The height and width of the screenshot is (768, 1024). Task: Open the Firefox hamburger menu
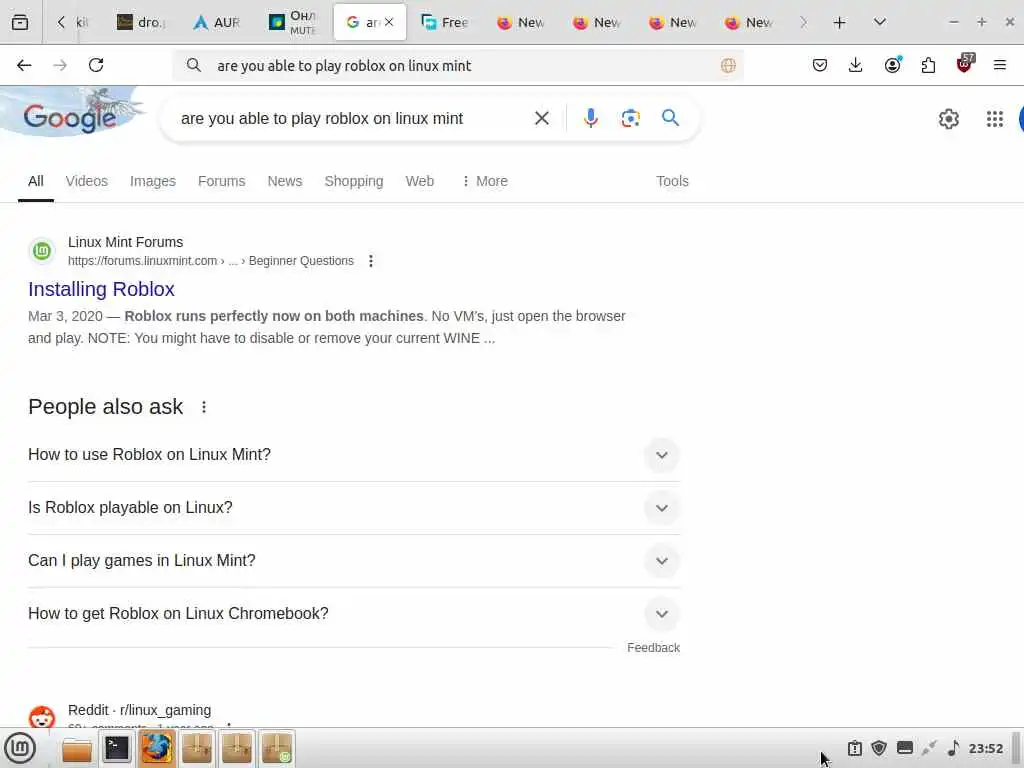click(1000, 65)
